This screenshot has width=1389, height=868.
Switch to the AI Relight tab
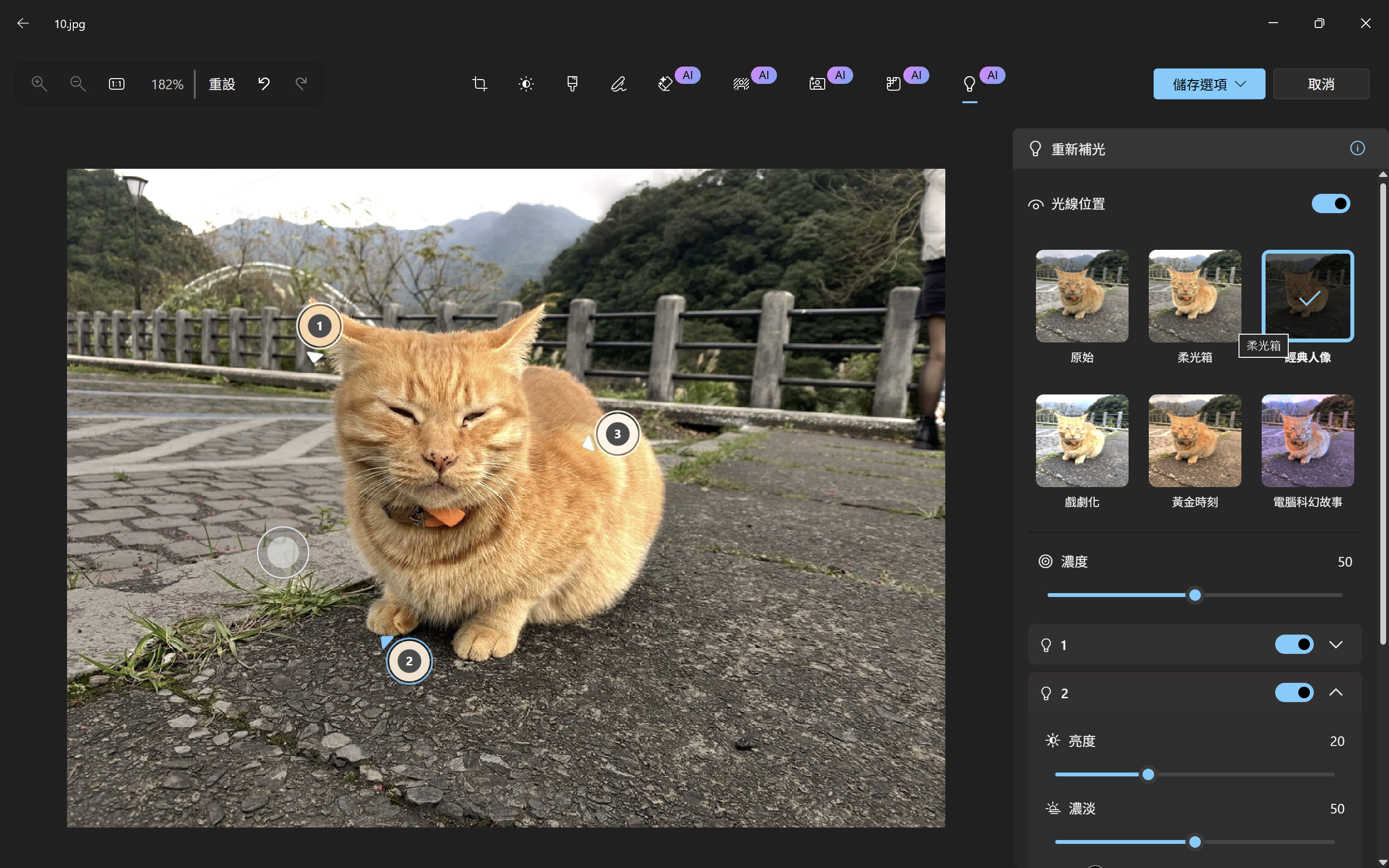click(x=969, y=84)
